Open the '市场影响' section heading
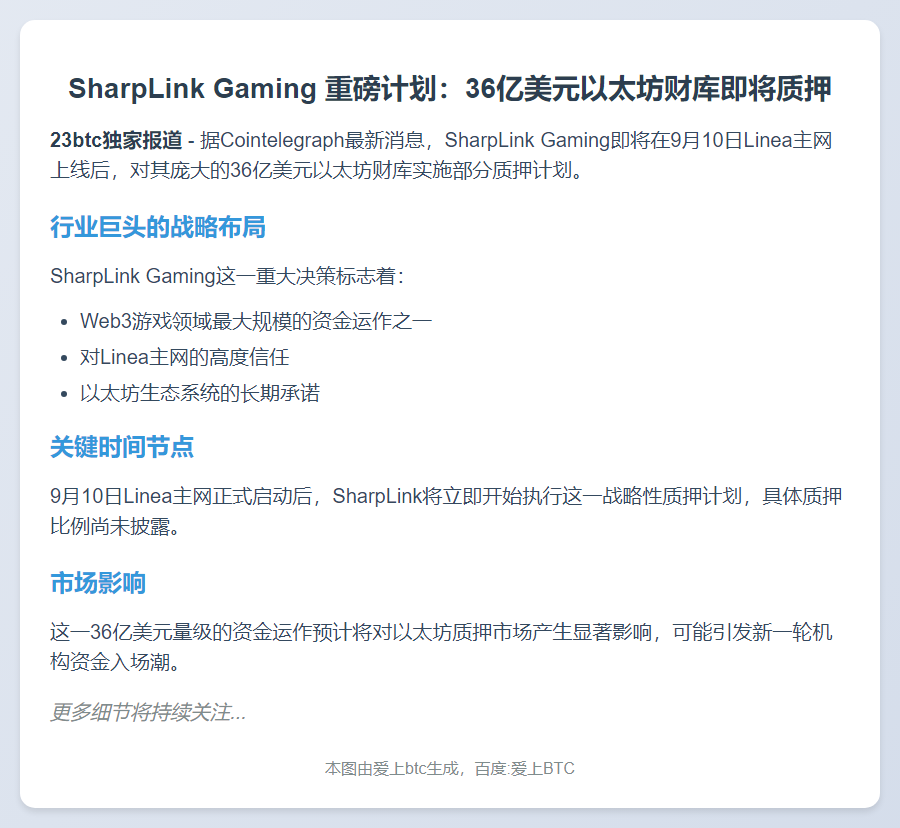The width and height of the screenshot is (900, 828). click(x=98, y=583)
